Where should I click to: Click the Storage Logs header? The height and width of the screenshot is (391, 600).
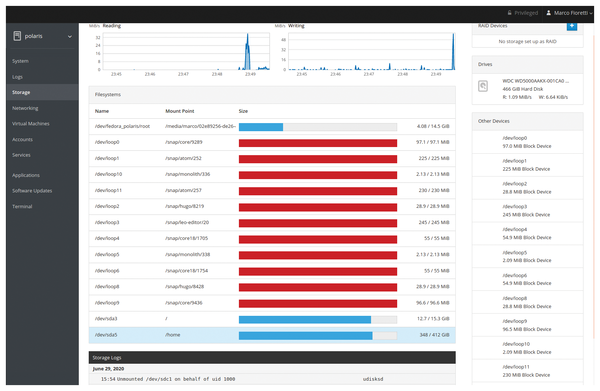[272, 358]
